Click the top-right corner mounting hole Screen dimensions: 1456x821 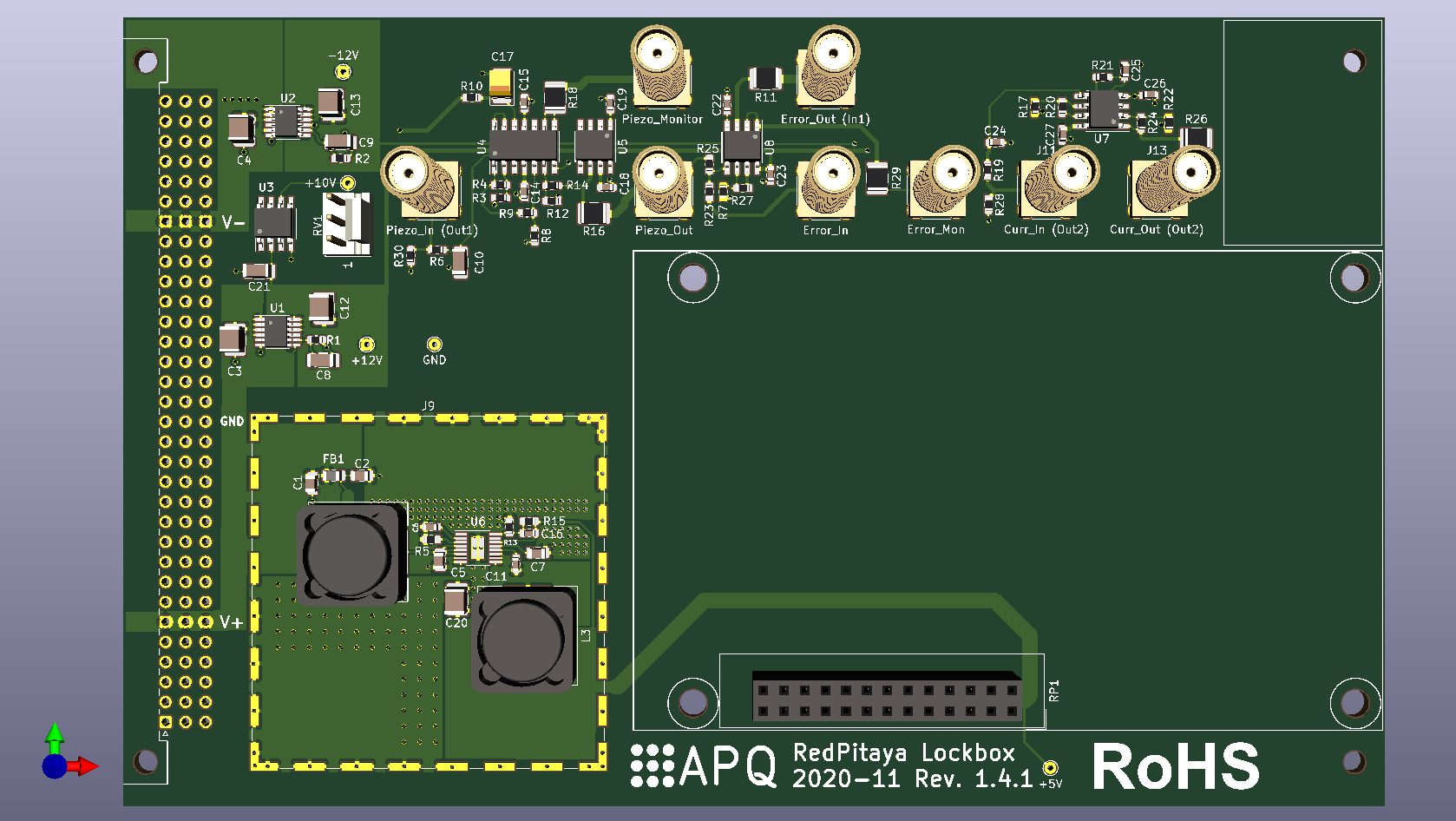click(x=1354, y=61)
